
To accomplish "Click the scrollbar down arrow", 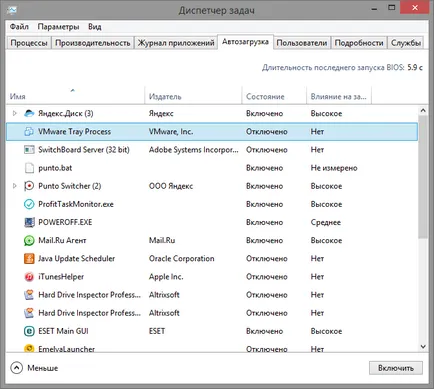I will point(423,347).
